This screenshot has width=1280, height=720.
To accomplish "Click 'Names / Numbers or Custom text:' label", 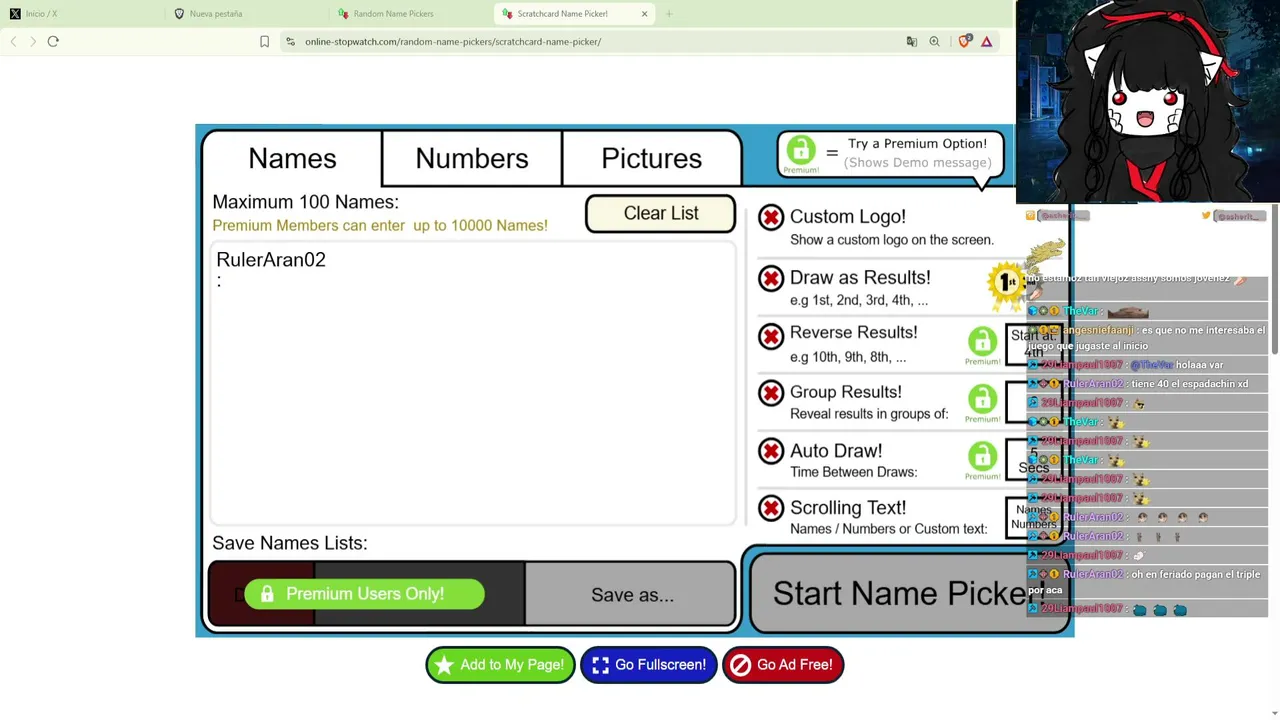I will (x=888, y=529).
